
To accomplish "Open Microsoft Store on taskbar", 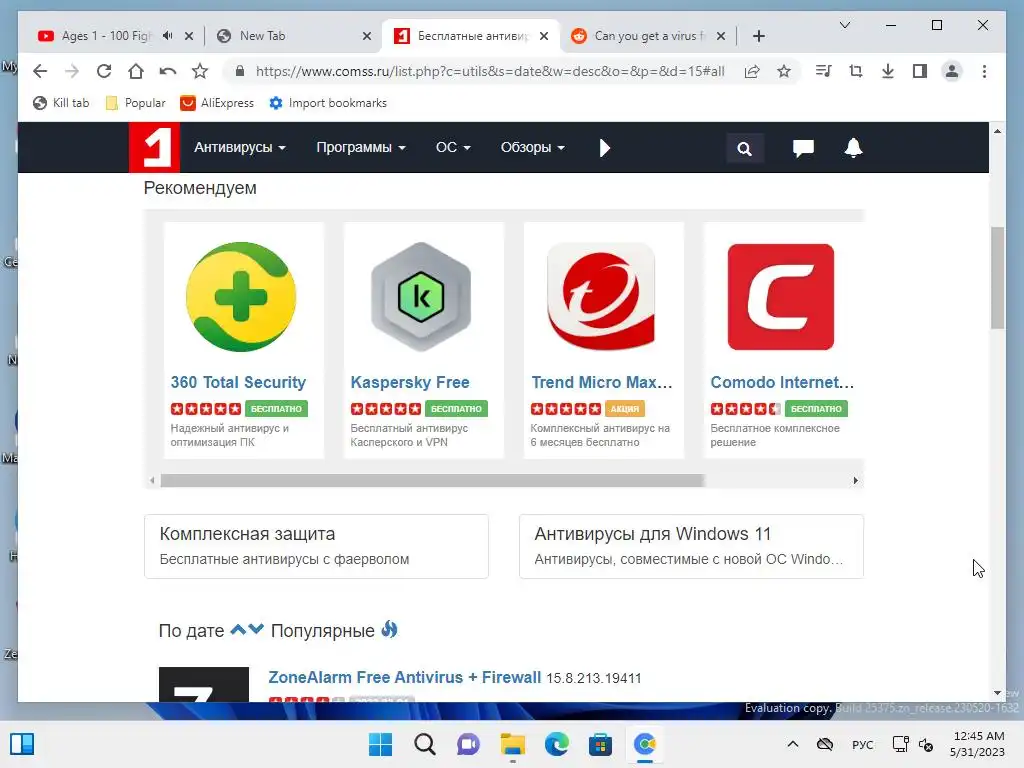I will click(x=600, y=744).
